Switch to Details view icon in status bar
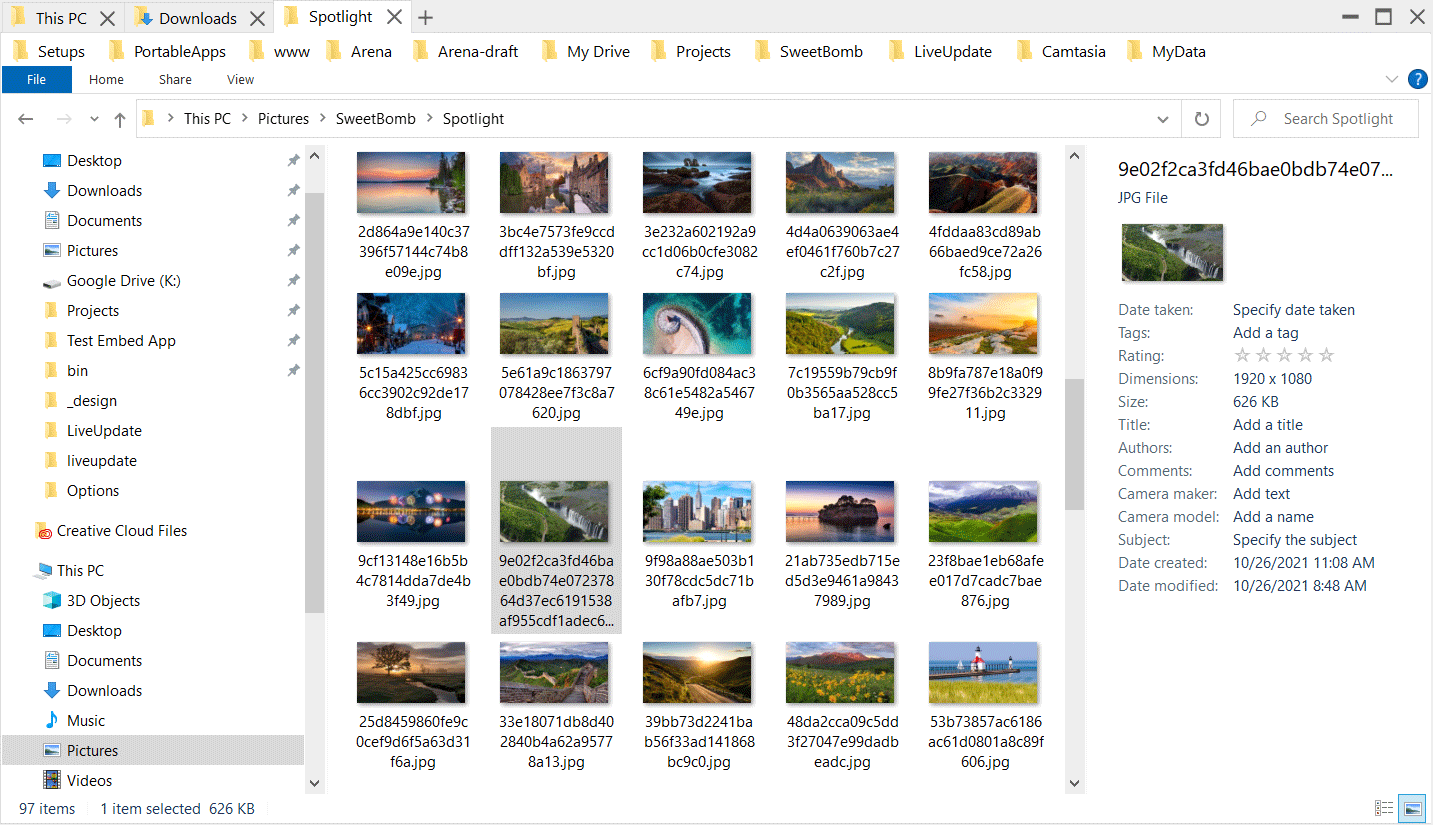 tap(1384, 808)
